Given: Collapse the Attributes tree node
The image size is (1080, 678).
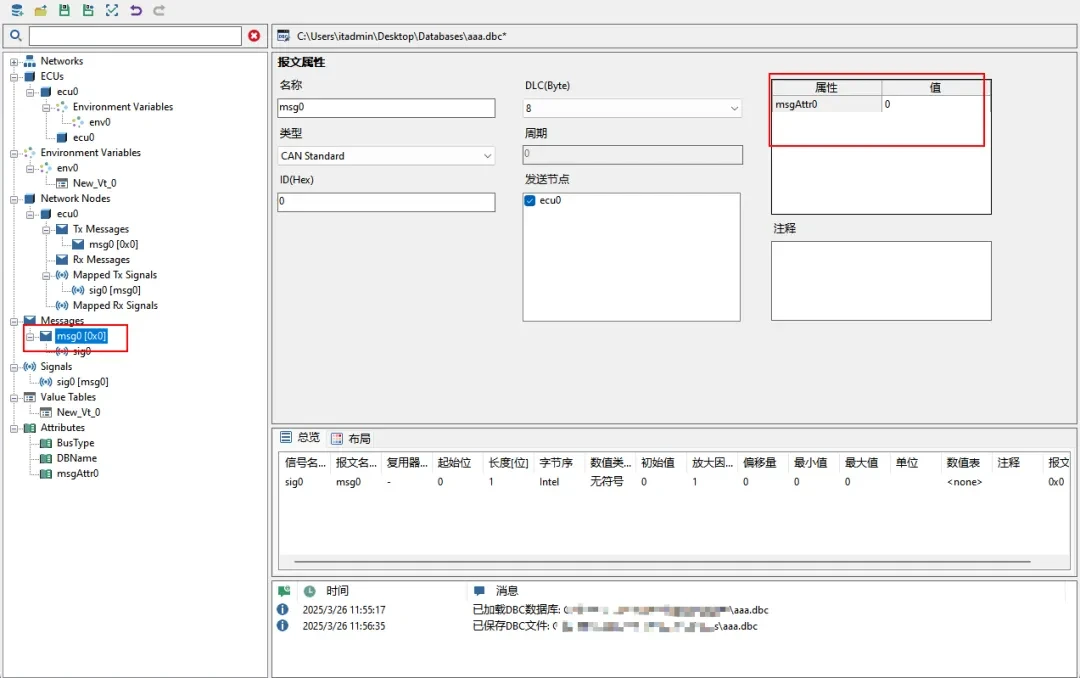Looking at the screenshot, I should (15, 428).
